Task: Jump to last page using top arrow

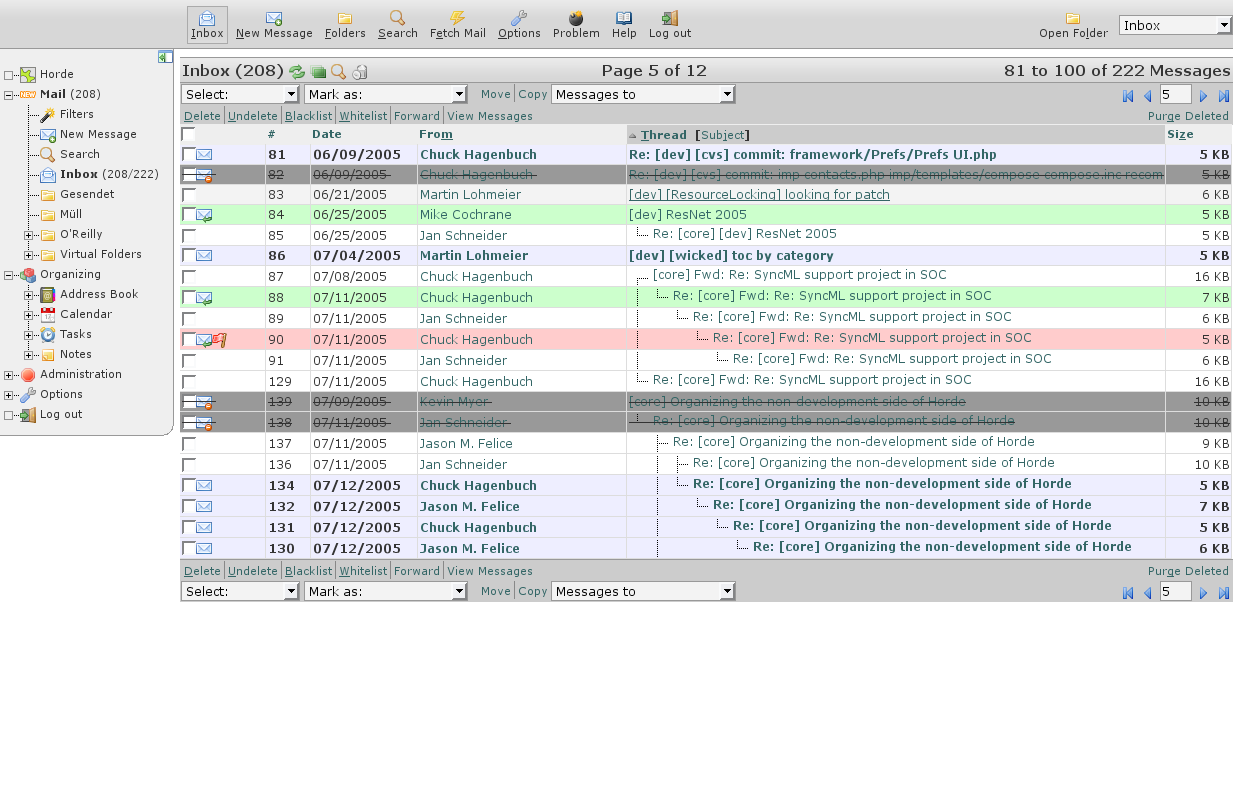Action: pyautogui.click(x=1223, y=96)
